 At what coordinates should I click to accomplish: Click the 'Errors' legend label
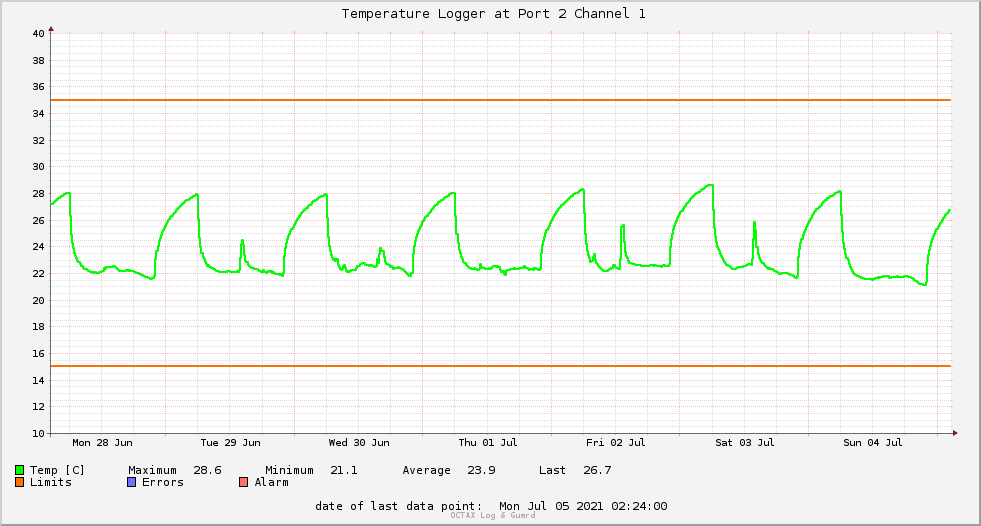pyautogui.click(x=163, y=482)
